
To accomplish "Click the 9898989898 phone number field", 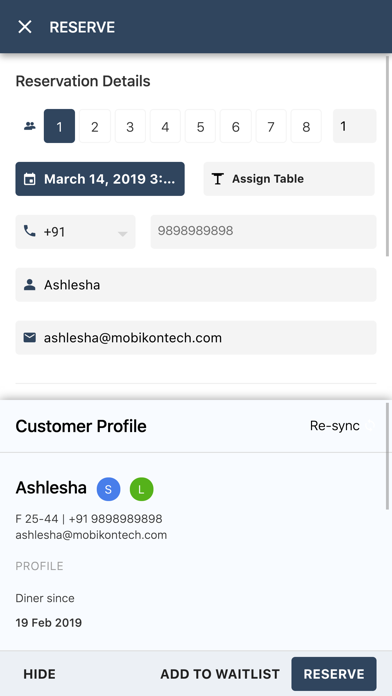I will tap(263, 232).
